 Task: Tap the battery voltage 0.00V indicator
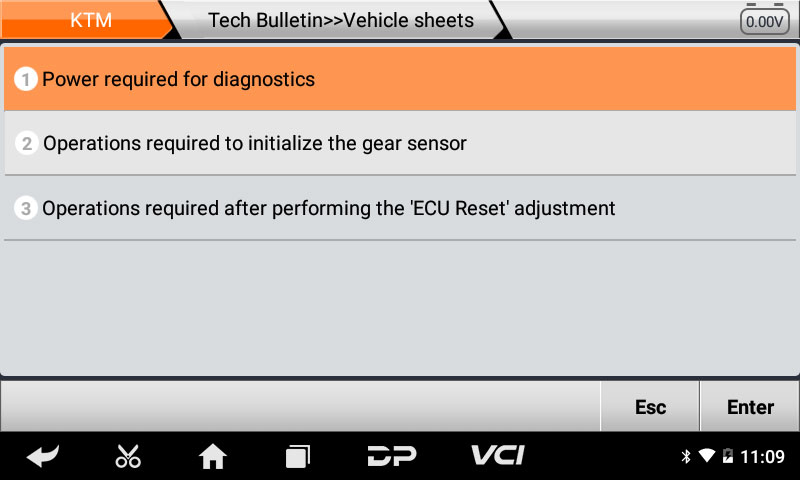(765, 20)
